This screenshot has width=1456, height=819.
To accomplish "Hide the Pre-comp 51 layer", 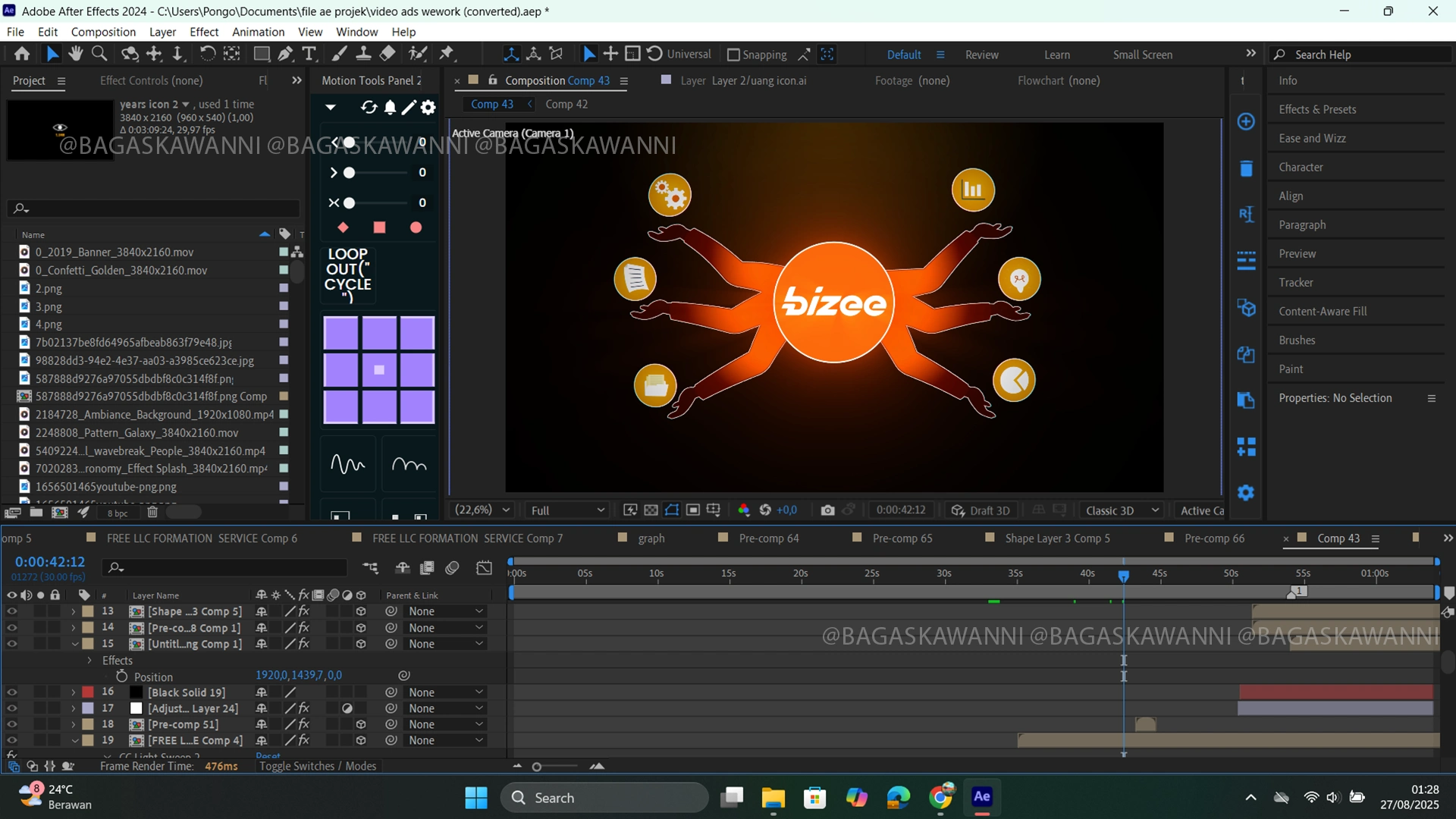I will [x=11, y=724].
